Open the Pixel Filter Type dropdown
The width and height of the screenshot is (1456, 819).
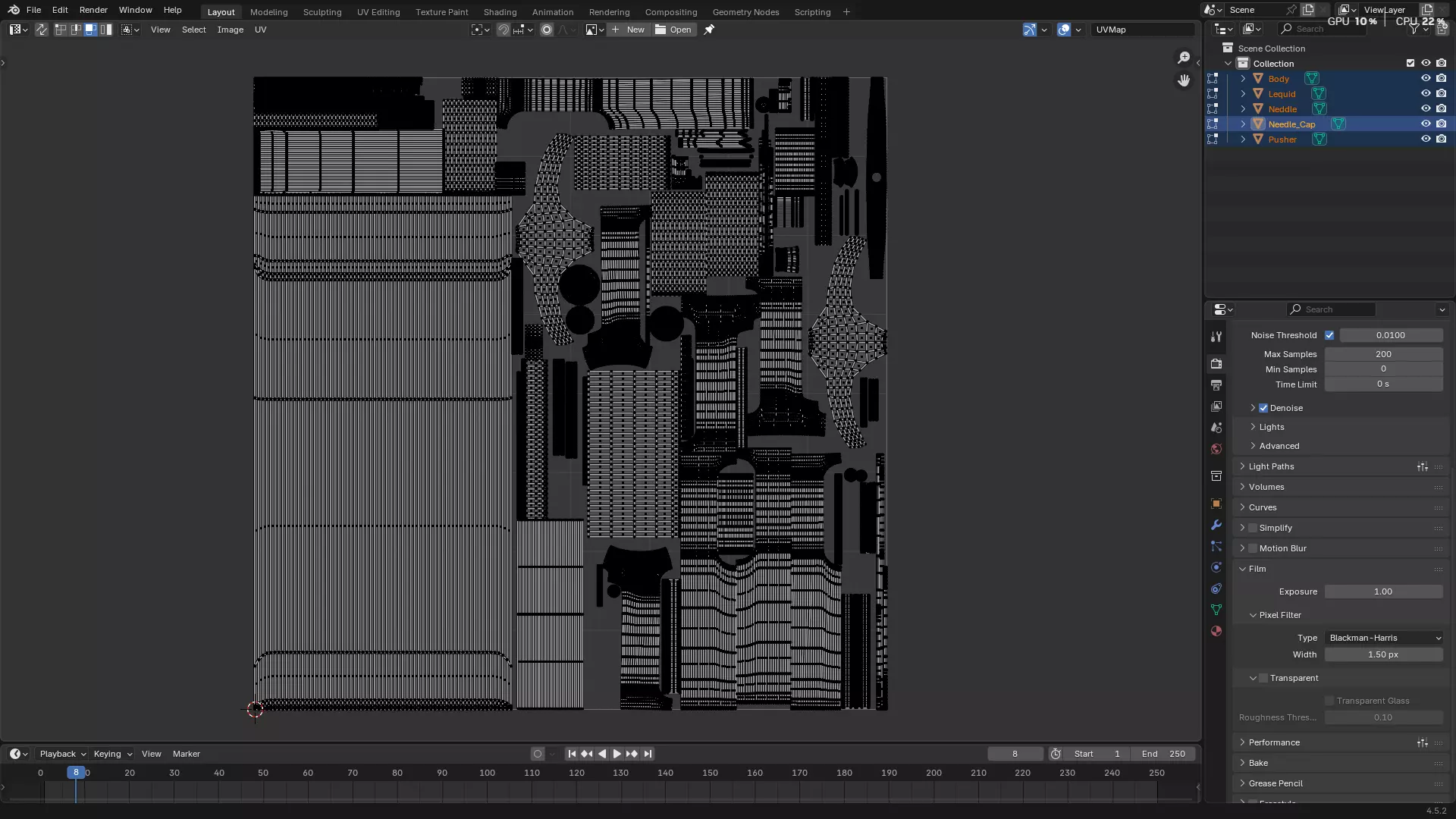pos(1384,638)
